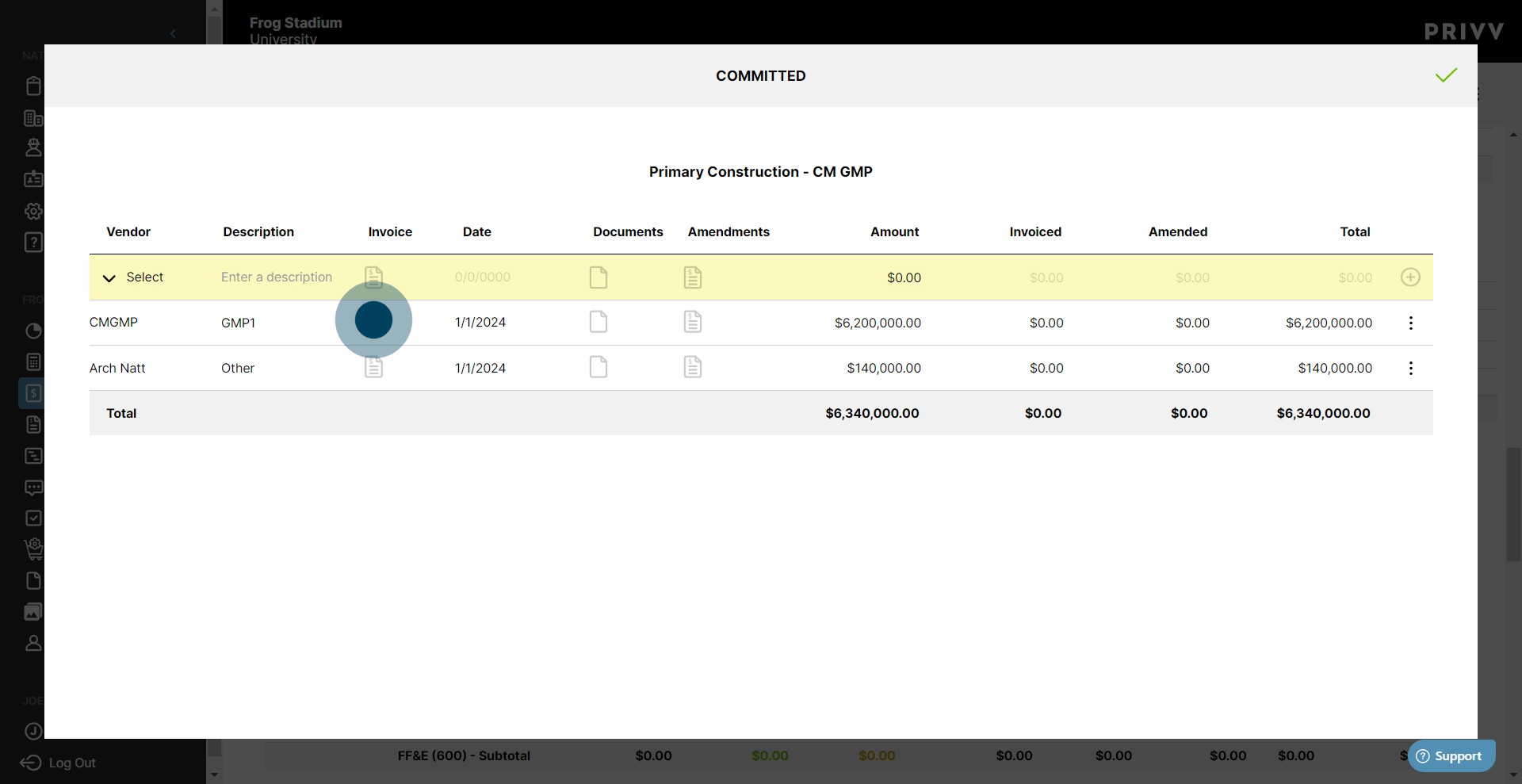Click the $6,200,000.00 amount in the CMGMP row
Image resolution: width=1522 pixels, height=784 pixels.
pyautogui.click(x=878, y=323)
